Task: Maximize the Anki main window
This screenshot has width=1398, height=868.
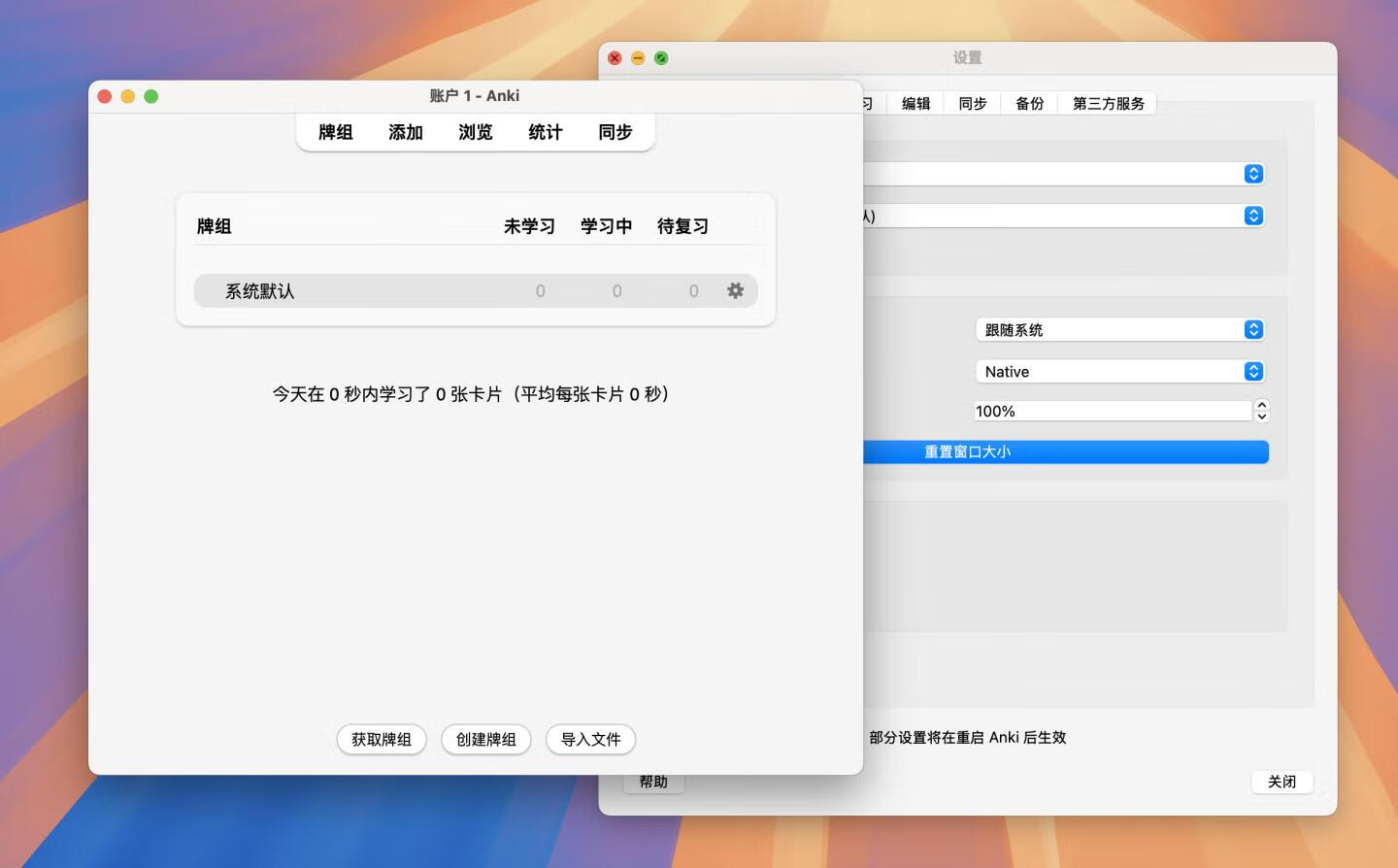Action: pyautogui.click(x=150, y=96)
